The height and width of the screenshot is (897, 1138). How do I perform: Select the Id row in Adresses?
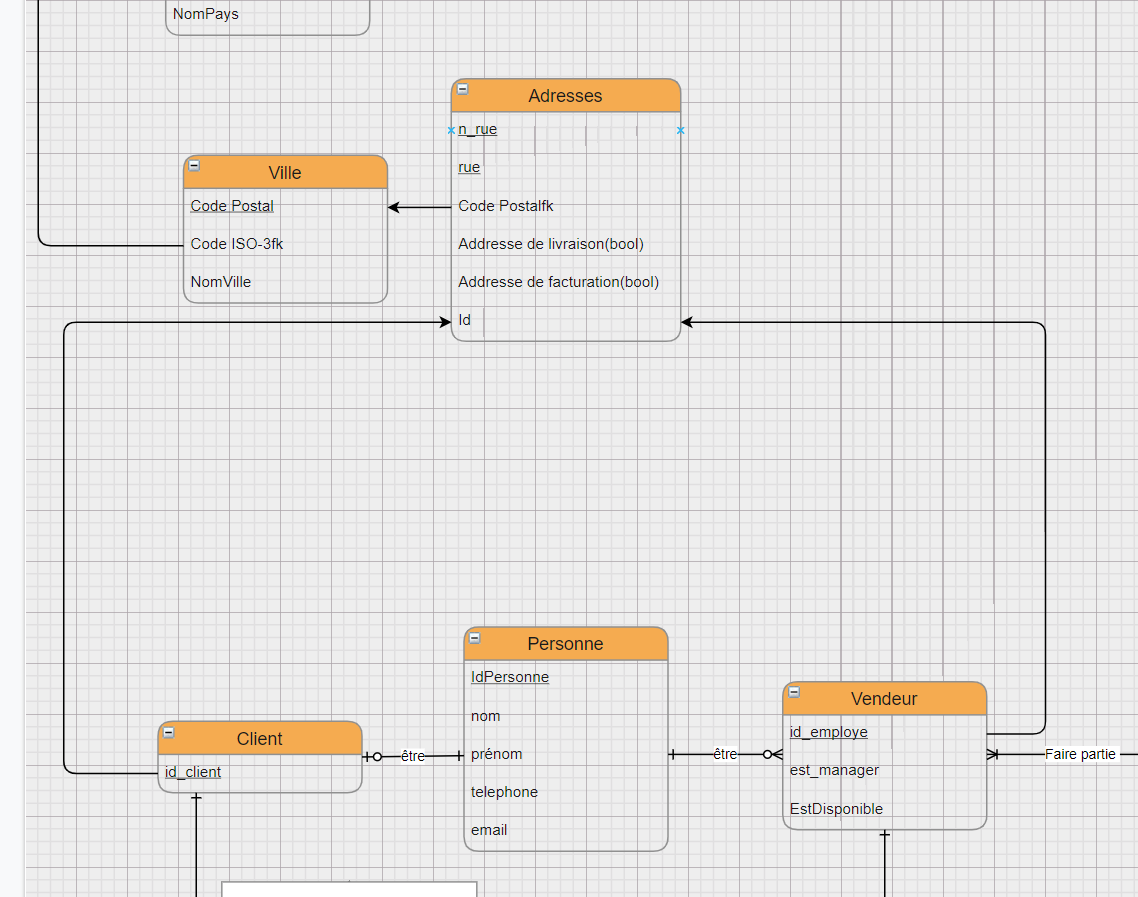click(x=565, y=320)
